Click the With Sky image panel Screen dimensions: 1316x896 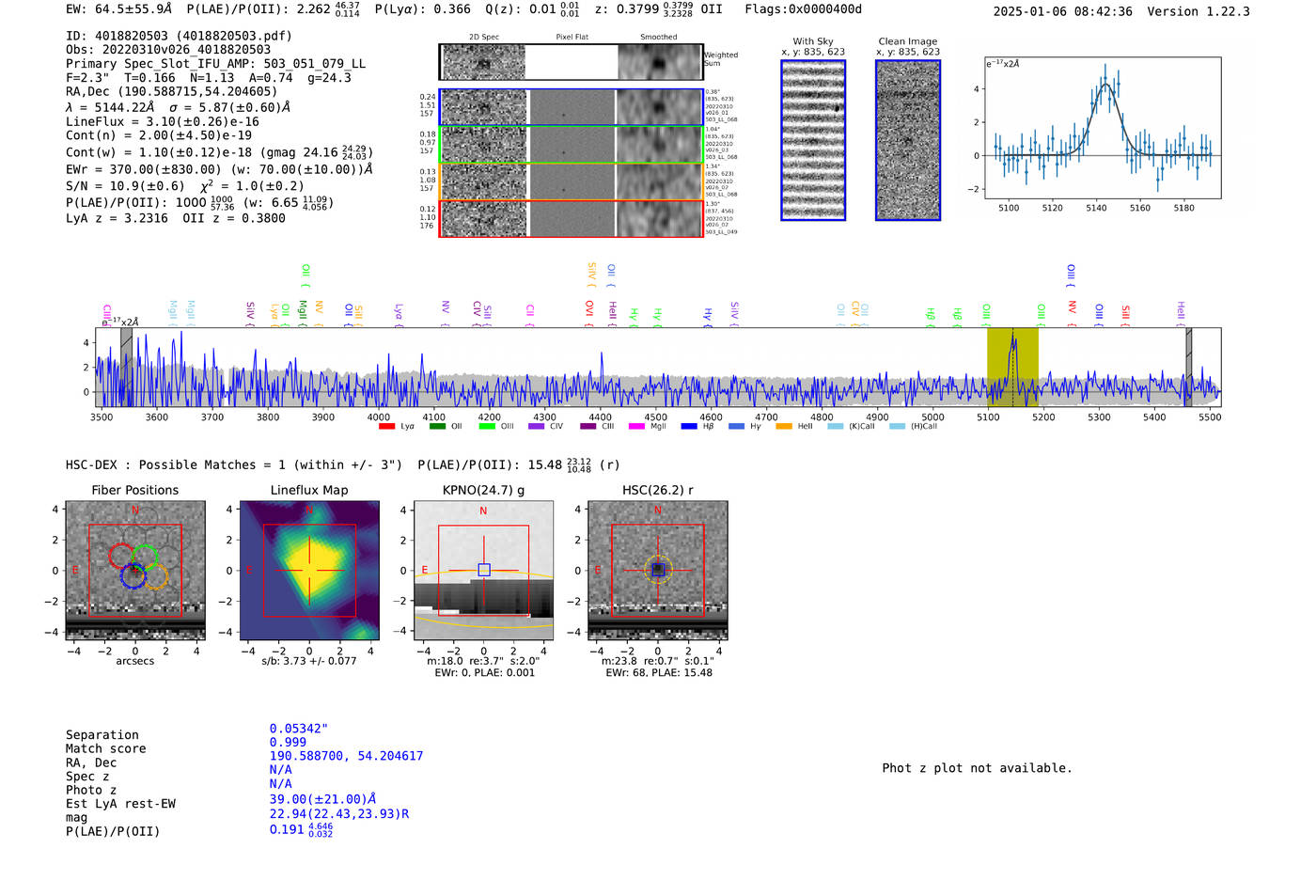pyautogui.click(x=813, y=140)
